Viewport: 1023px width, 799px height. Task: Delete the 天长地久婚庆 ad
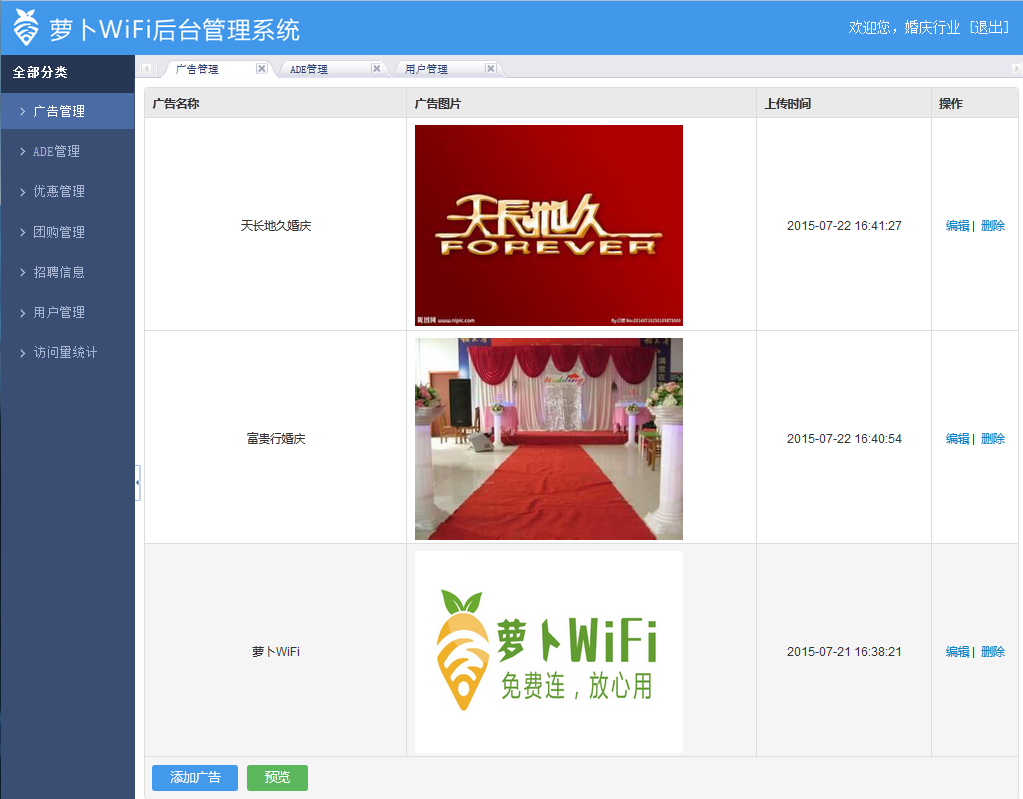(992, 226)
